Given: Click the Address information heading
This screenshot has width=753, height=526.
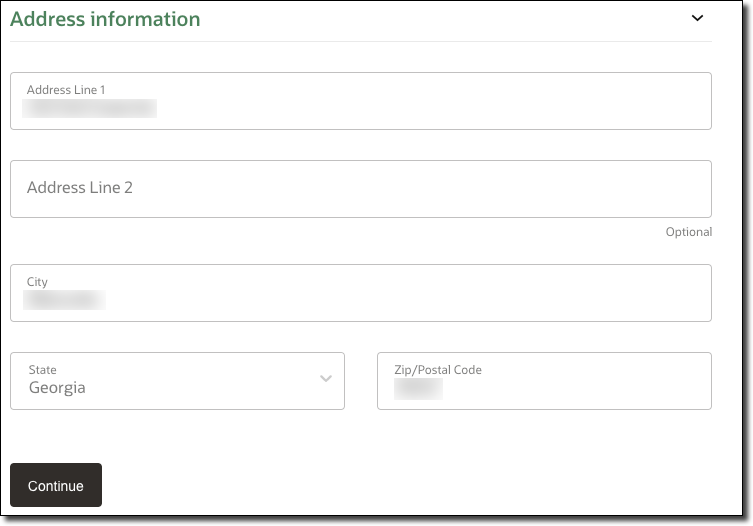Looking at the screenshot, I should [x=105, y=19].
